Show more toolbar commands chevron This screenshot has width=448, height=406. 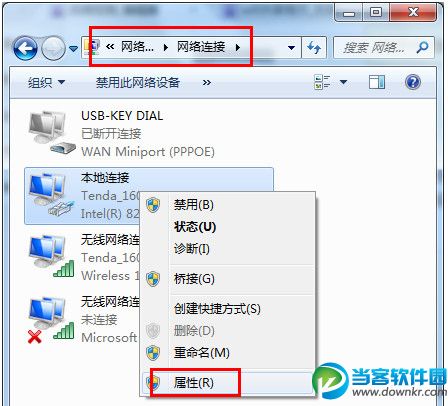tap(207, 82)
